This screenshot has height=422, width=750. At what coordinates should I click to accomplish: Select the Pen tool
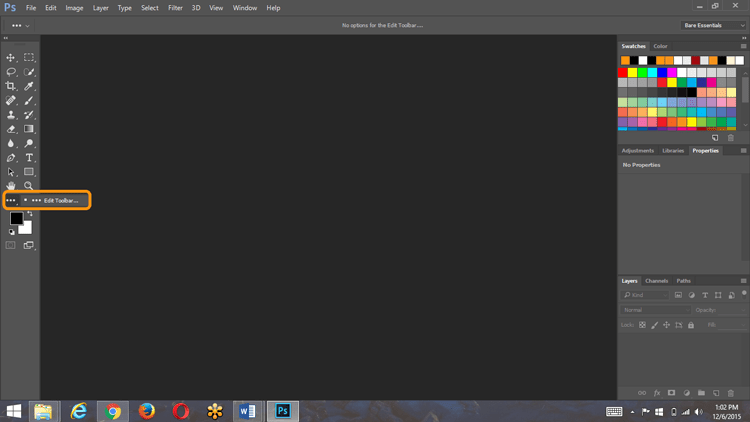(x=11, y=158)
